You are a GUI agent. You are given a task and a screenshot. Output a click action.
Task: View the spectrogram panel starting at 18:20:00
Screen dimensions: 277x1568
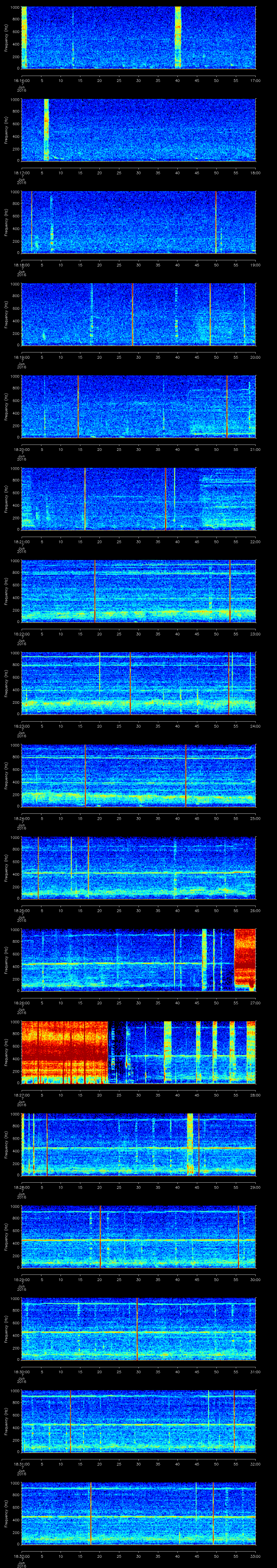pos(138,407)
